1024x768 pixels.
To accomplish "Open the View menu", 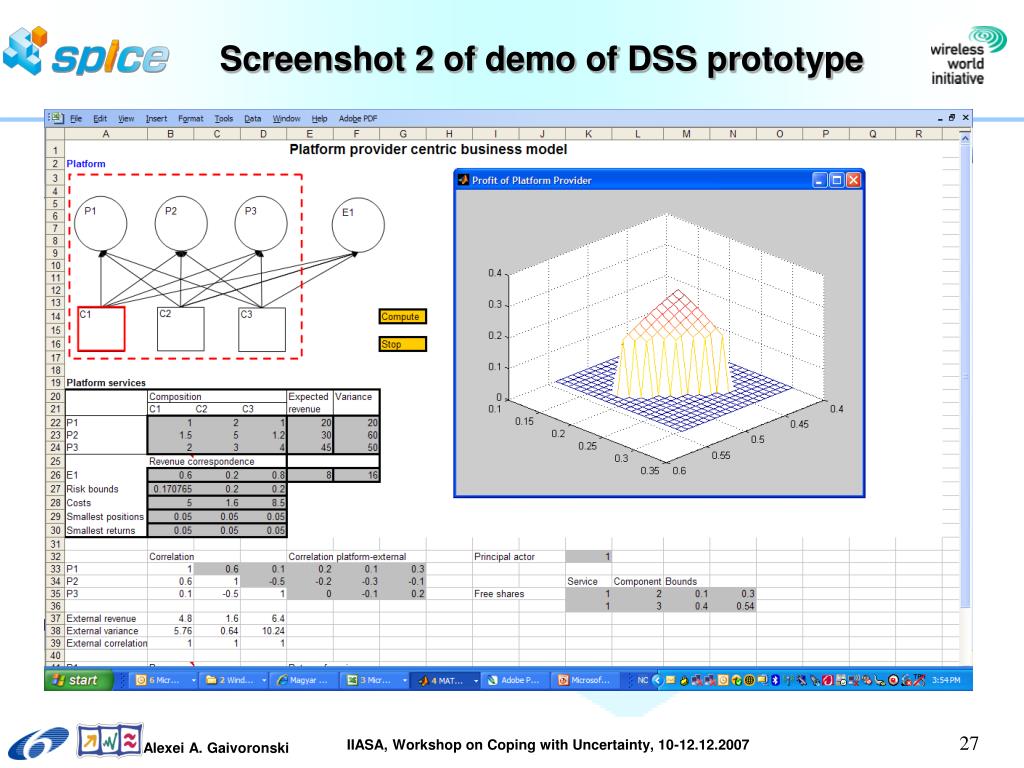I will [x=126, y=118].
